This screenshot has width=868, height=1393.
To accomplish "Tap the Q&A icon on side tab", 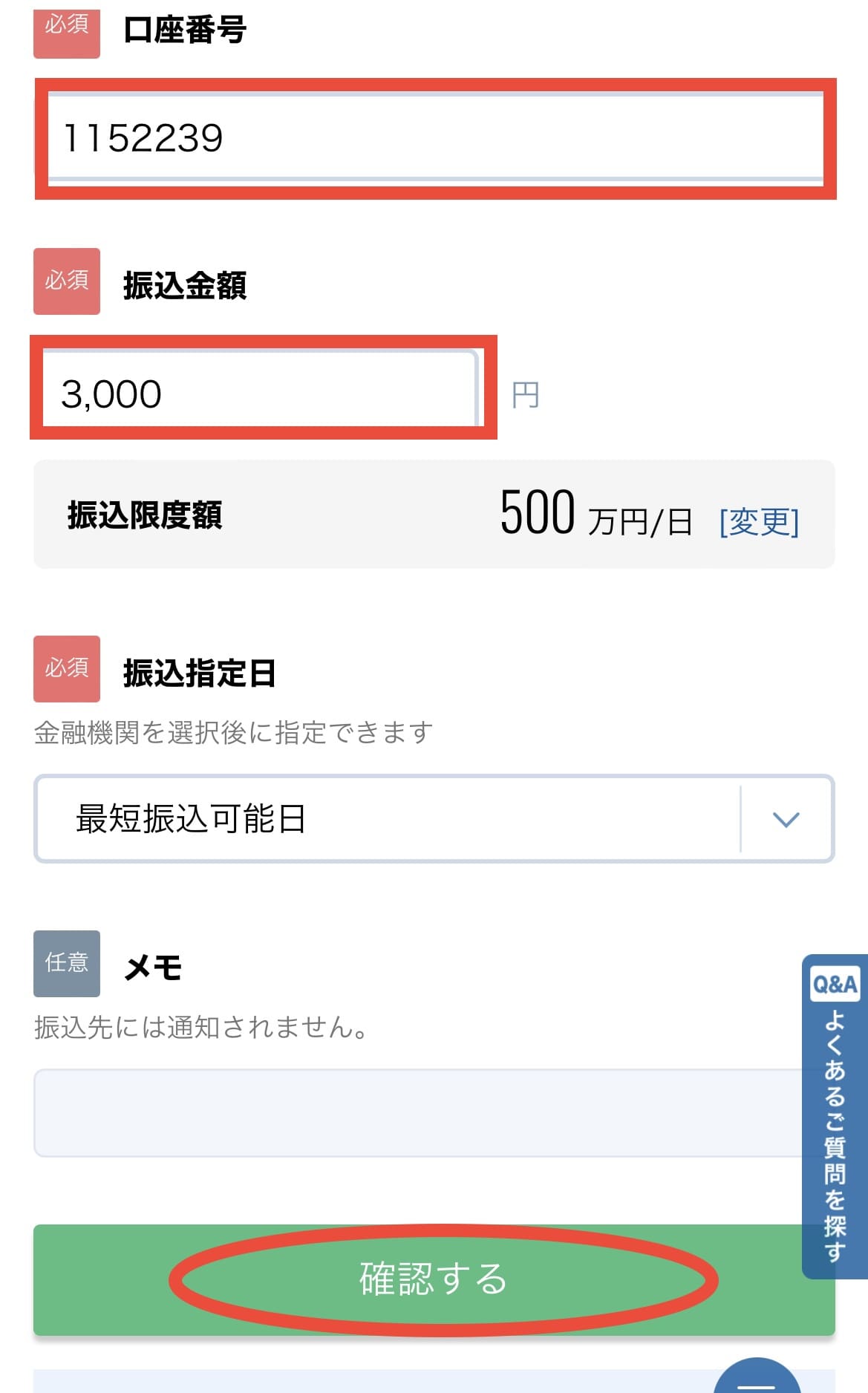I will pos(835,984).
